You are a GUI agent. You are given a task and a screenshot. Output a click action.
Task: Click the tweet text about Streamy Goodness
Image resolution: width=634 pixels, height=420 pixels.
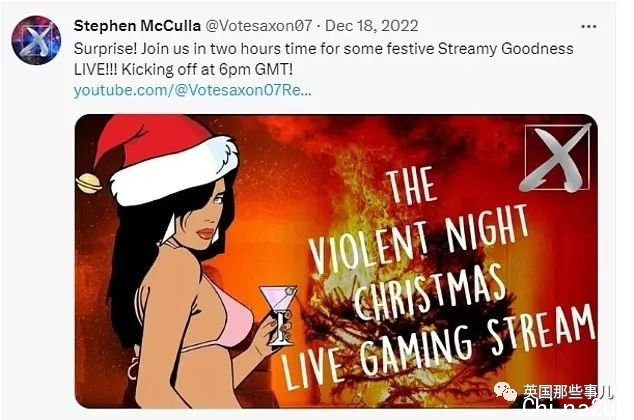[x=323, y=49]
